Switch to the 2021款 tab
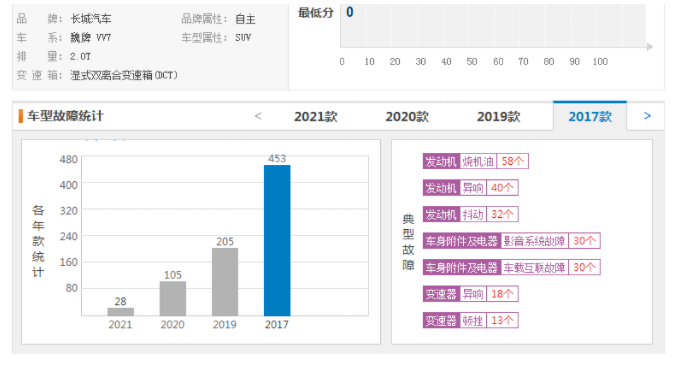674x366 pixels. pyautogui.click(x=316, y=117)
